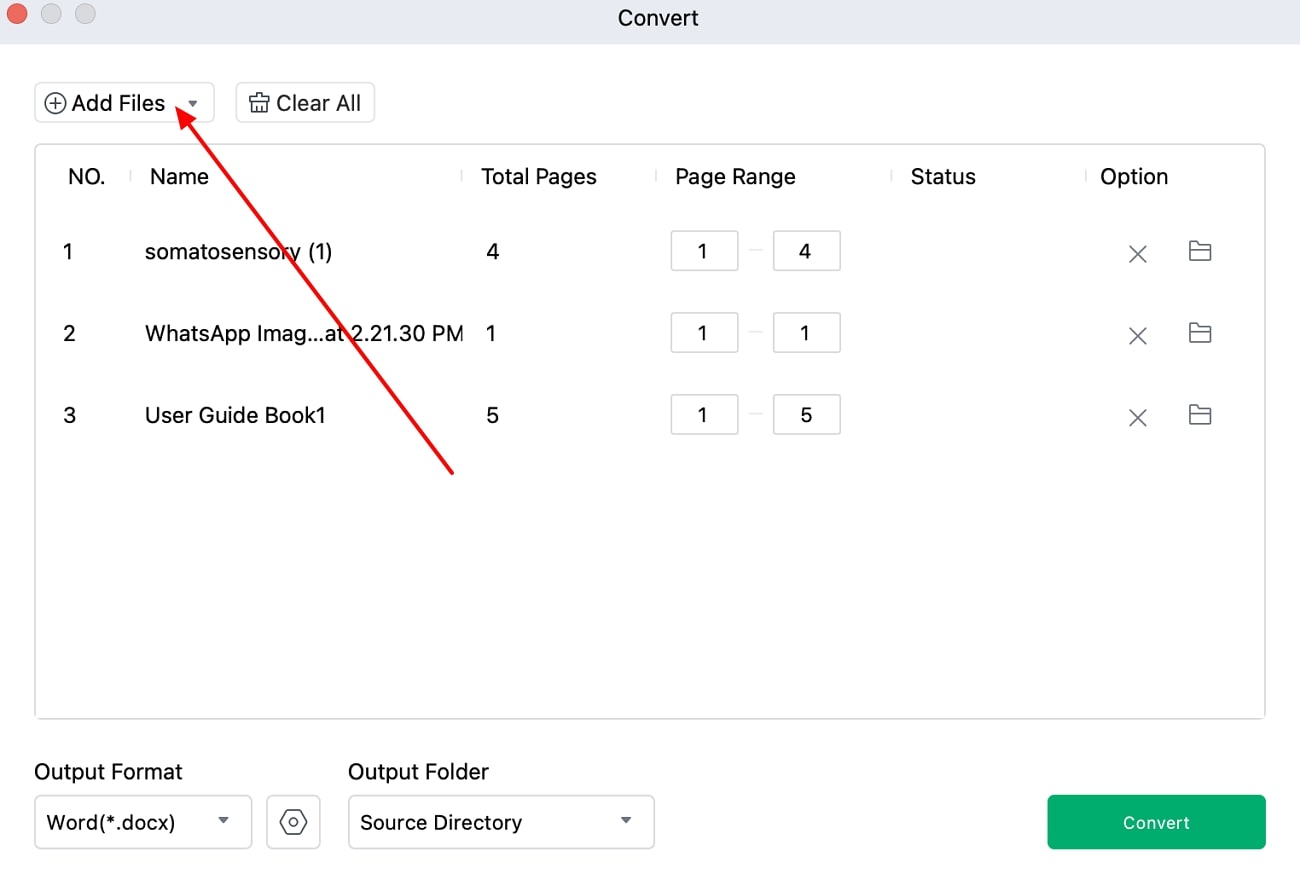Edit start page field for User Guide Book1
The image size is (1300, 880).
click(x=704, y=415)
